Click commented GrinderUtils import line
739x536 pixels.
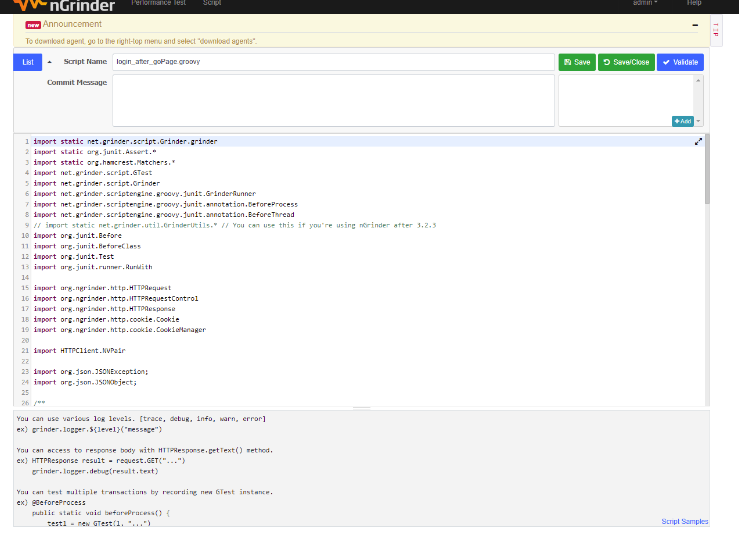235,225
